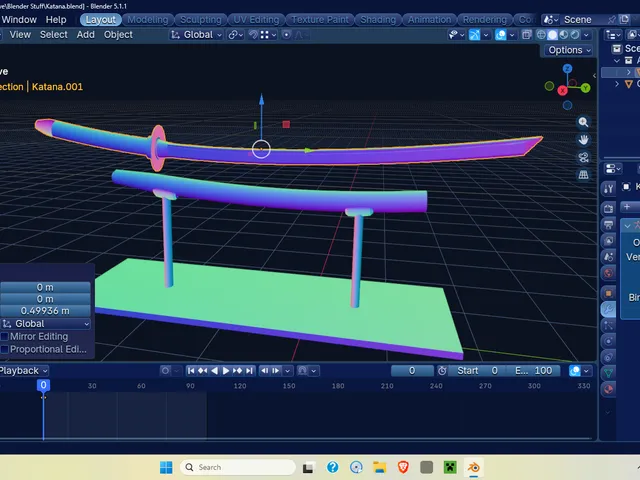Open the Object properties tab

click(608, 293)
